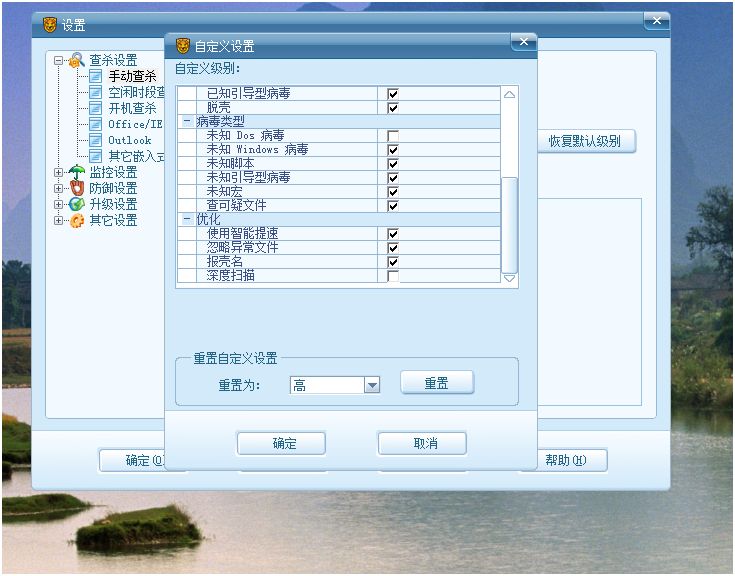Click the list scrollbar up arrow
The height and width of the screenshot is (576, 735).
click(x=510, y=94)
